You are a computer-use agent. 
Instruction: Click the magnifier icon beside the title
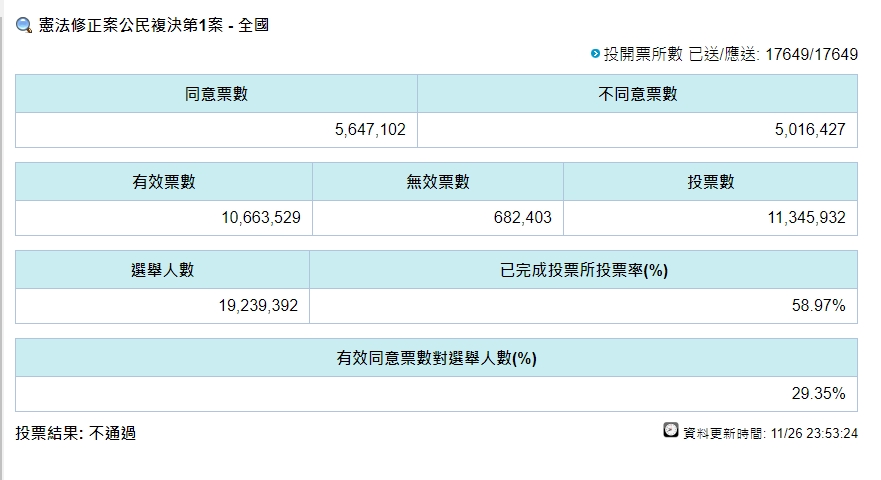tap(24, 25)
